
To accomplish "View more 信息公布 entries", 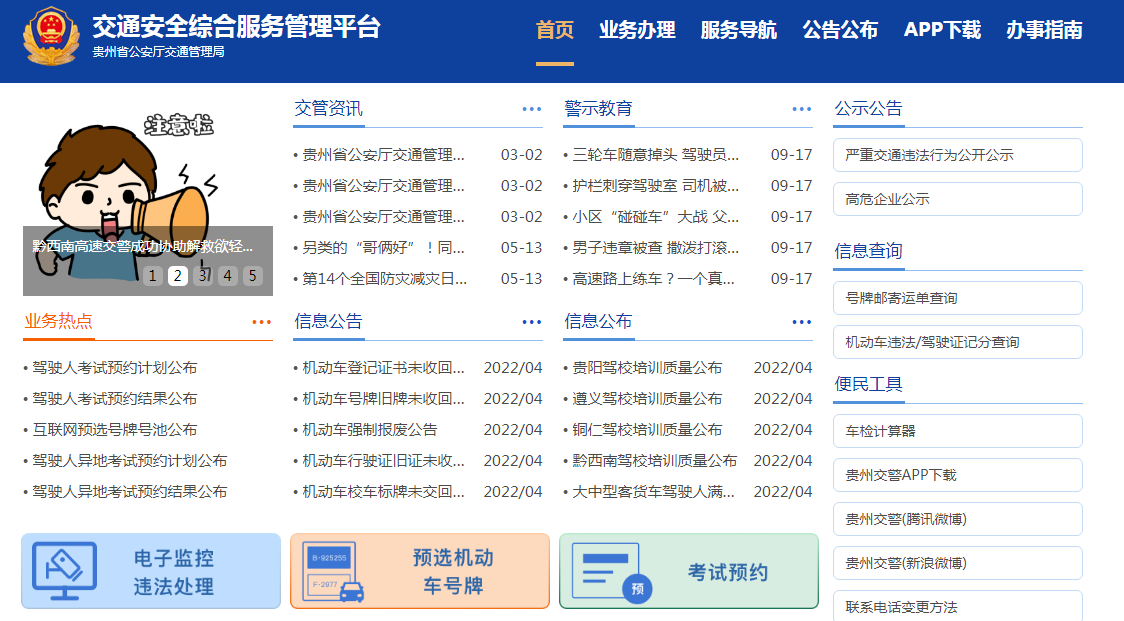I will click(801, 322).
